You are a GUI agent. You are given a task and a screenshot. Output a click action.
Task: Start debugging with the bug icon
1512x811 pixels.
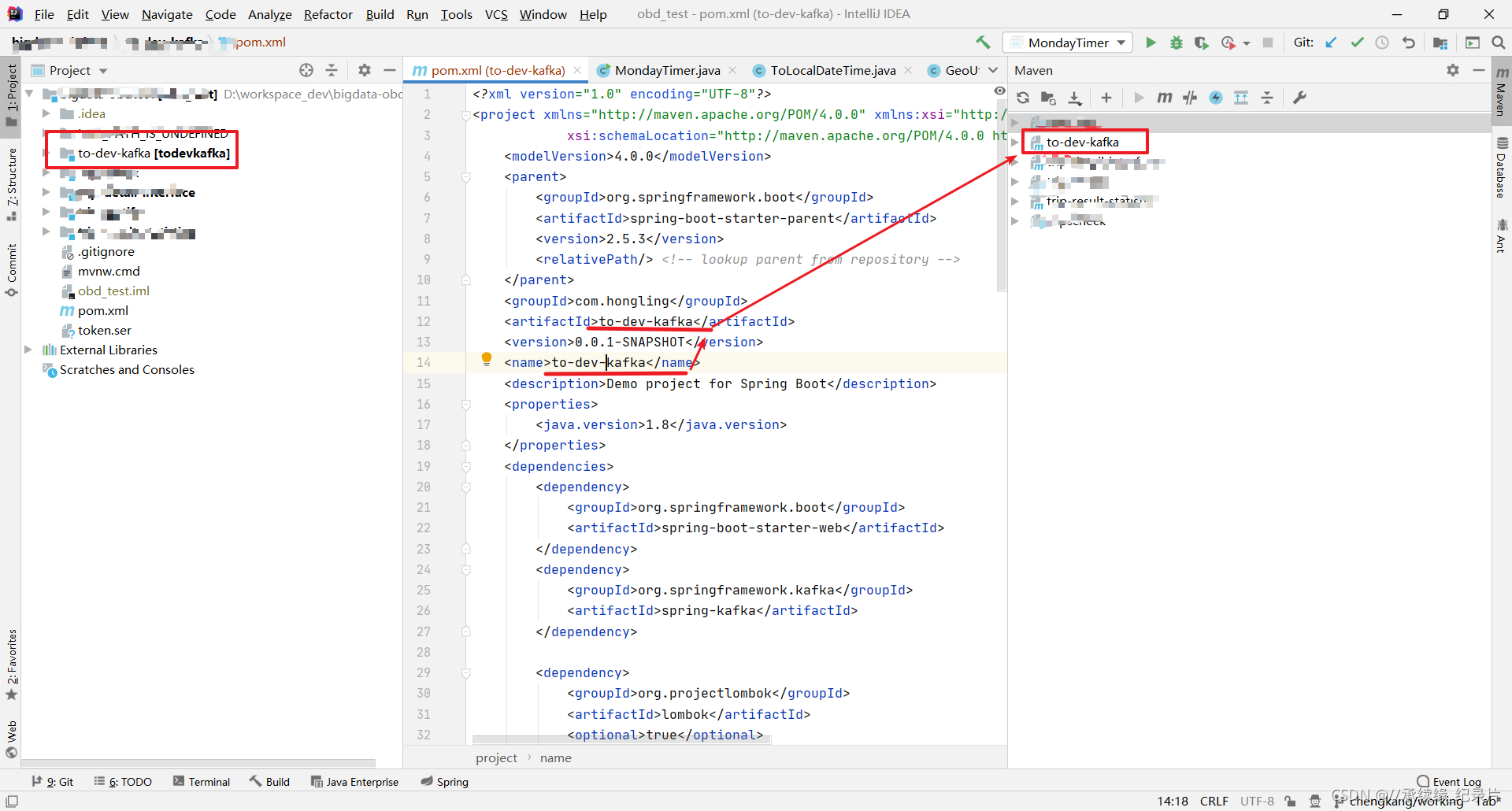[1176, 43]
